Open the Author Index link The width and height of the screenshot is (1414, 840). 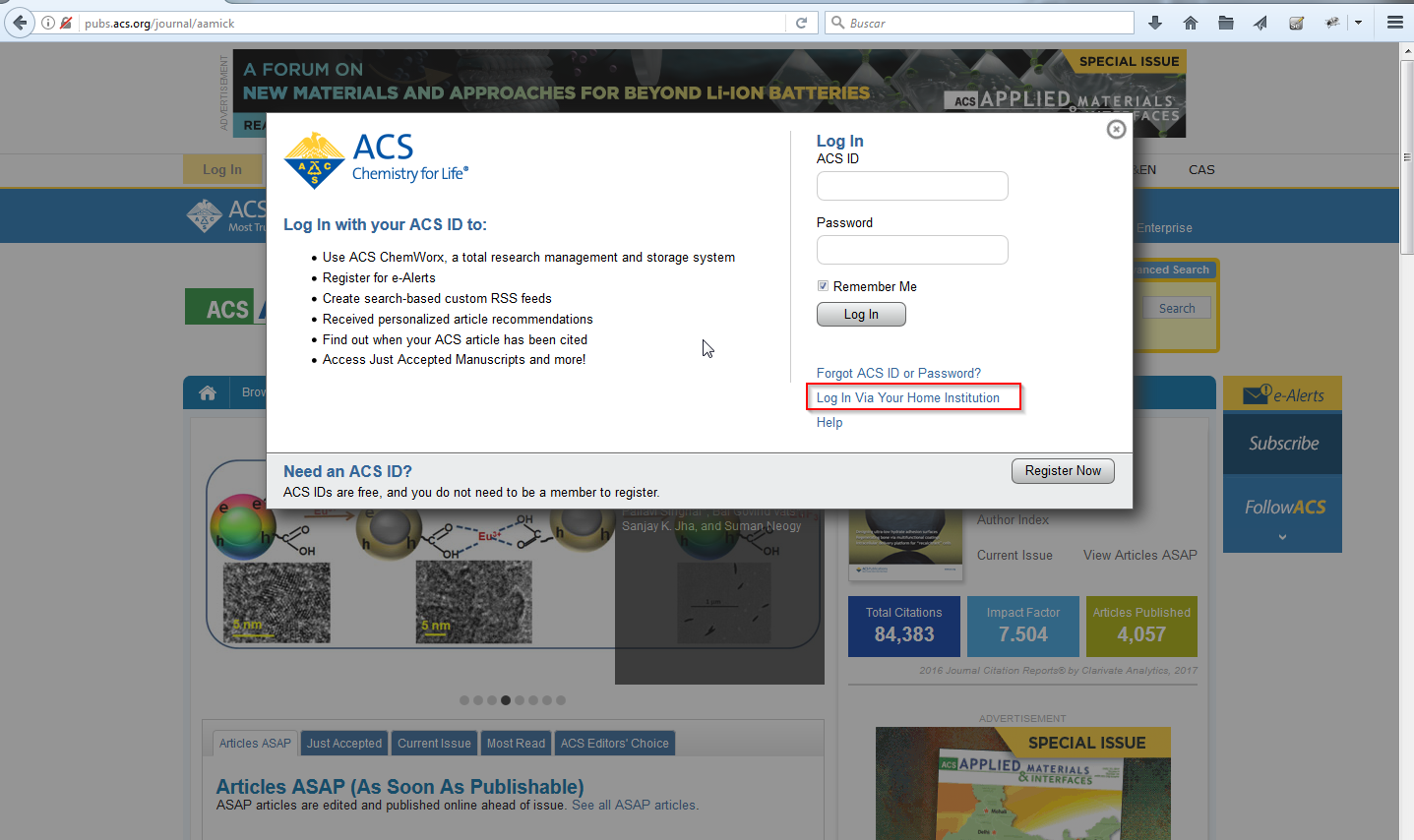1013,519
